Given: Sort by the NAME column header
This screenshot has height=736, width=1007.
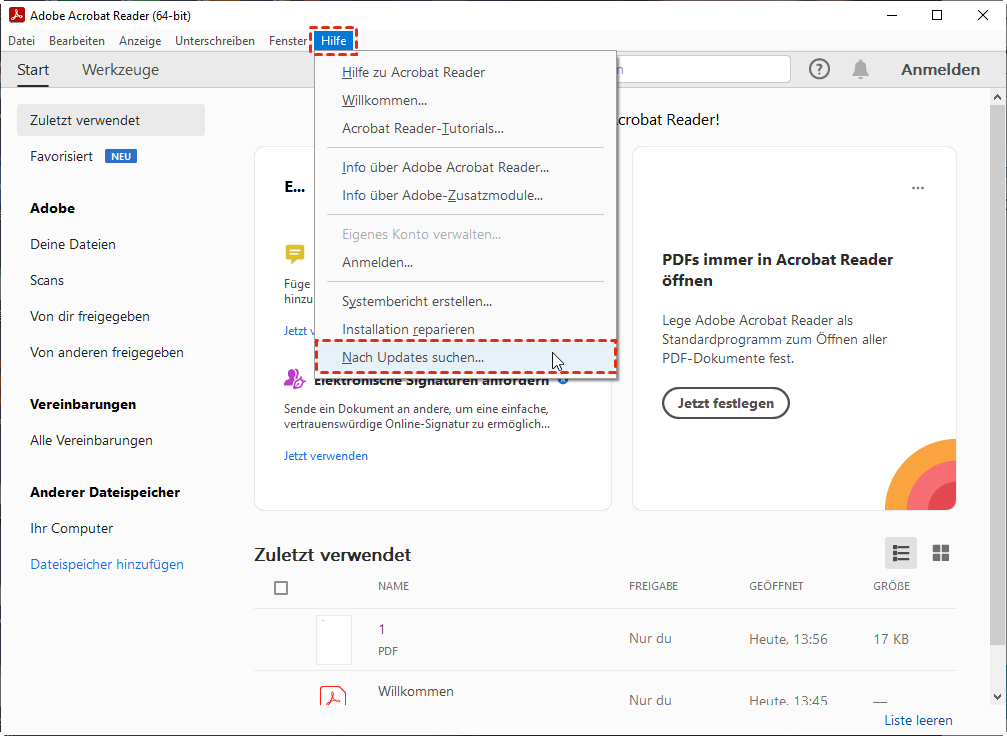Looking at the screenshot, I should pyautogui.click(x=394, y=586).
